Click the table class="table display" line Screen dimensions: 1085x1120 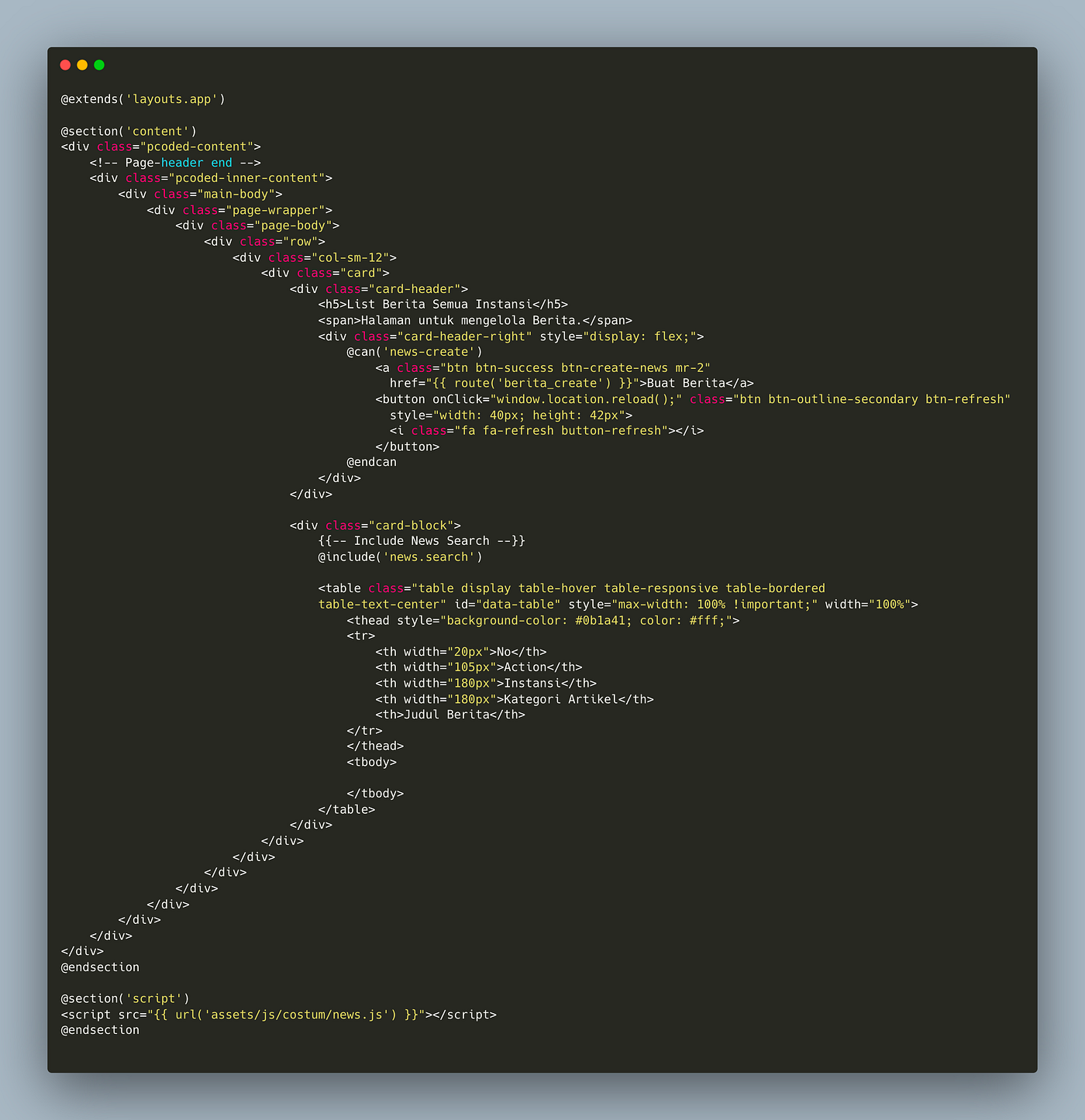pos(572,588)
